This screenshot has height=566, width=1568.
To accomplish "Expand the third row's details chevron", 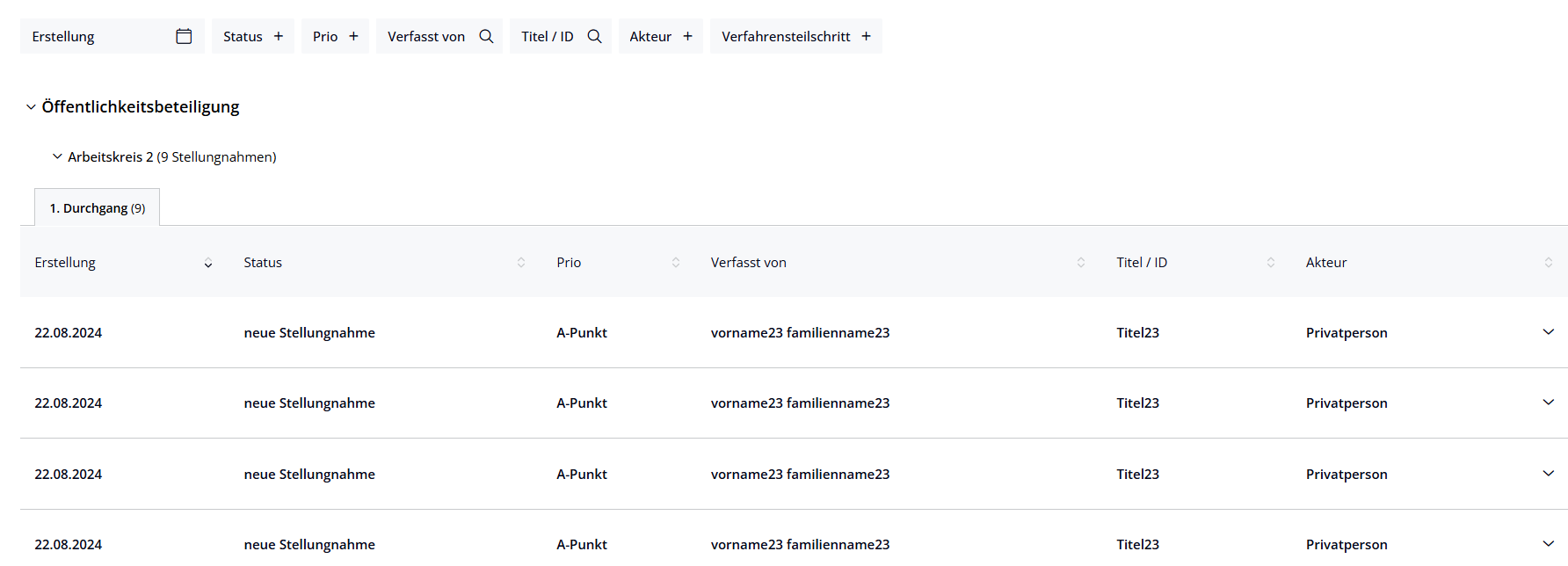I will (x=1548, y=474).
